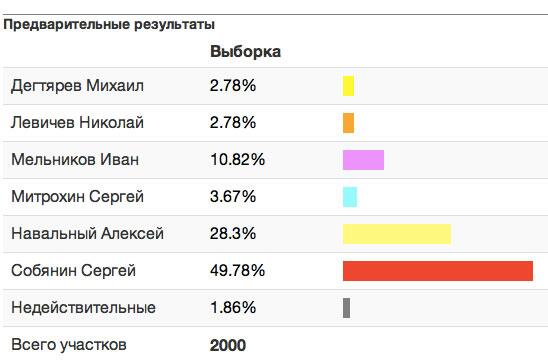Click the 28.3% value

pyautogui.click(x=233, y=234)
